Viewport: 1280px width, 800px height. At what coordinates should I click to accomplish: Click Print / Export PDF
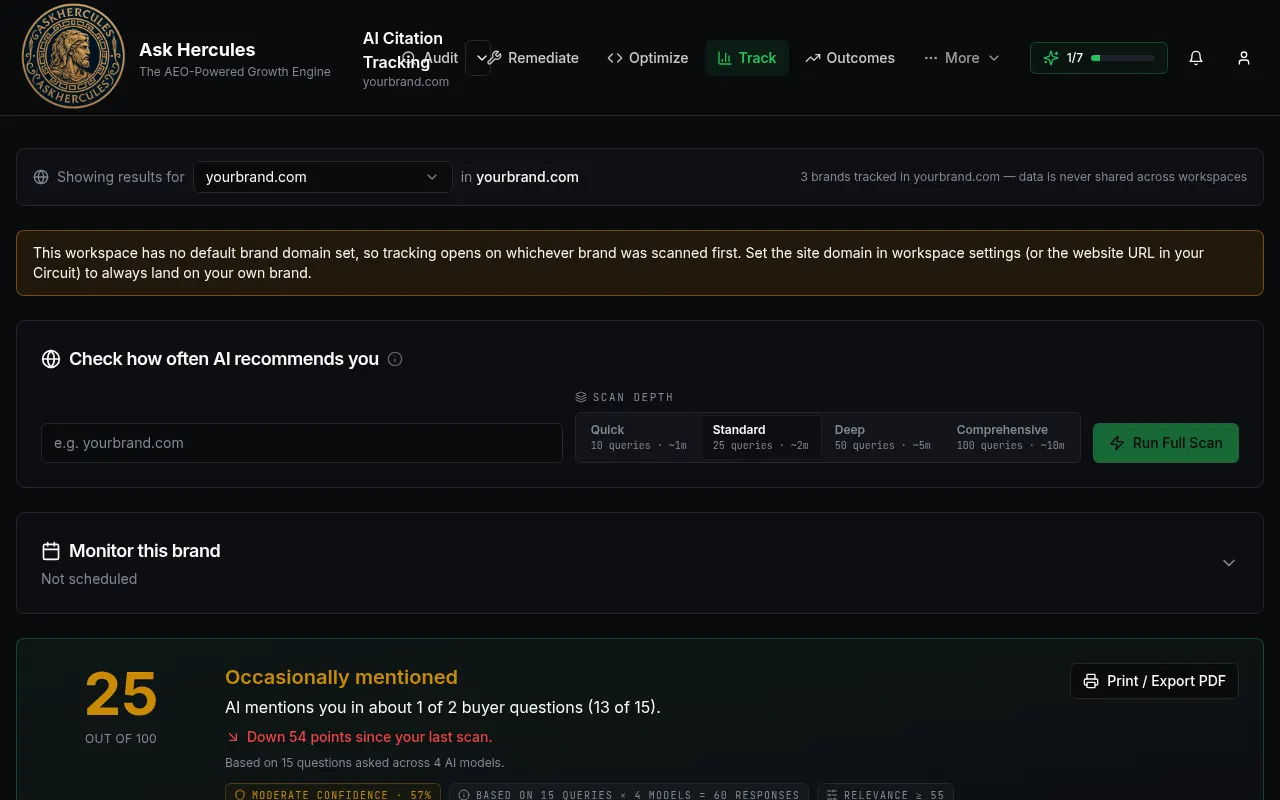(1154, 681)
